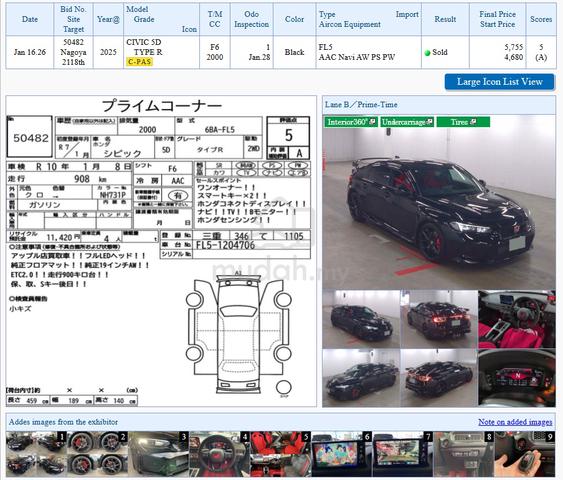563x480 pixels.
Task: Open exhibitor image 5 red seats photo
Action: click(x=280, y=454)
